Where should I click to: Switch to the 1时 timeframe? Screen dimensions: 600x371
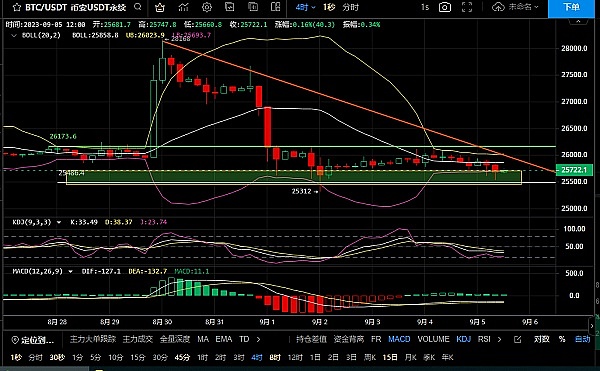pos(202,358)
